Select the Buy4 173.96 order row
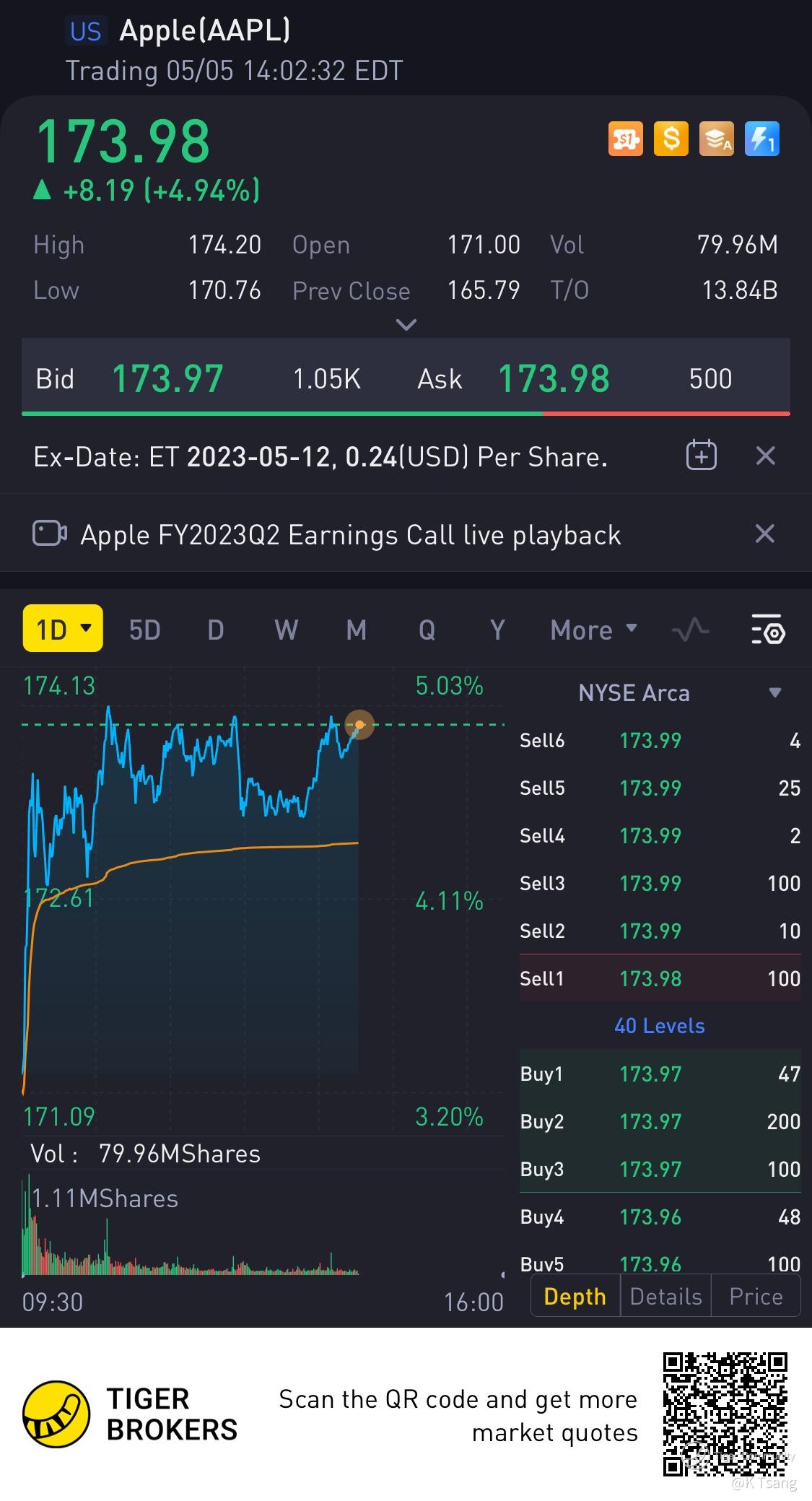The image size is (812, 1501). (x=660, y=1217)
